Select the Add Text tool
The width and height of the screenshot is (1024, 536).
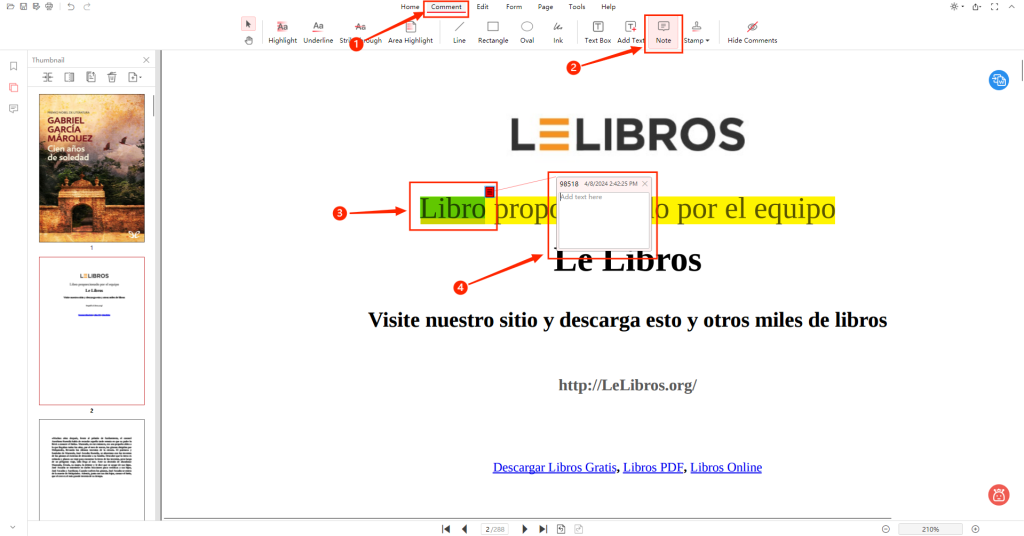[630, 33]
